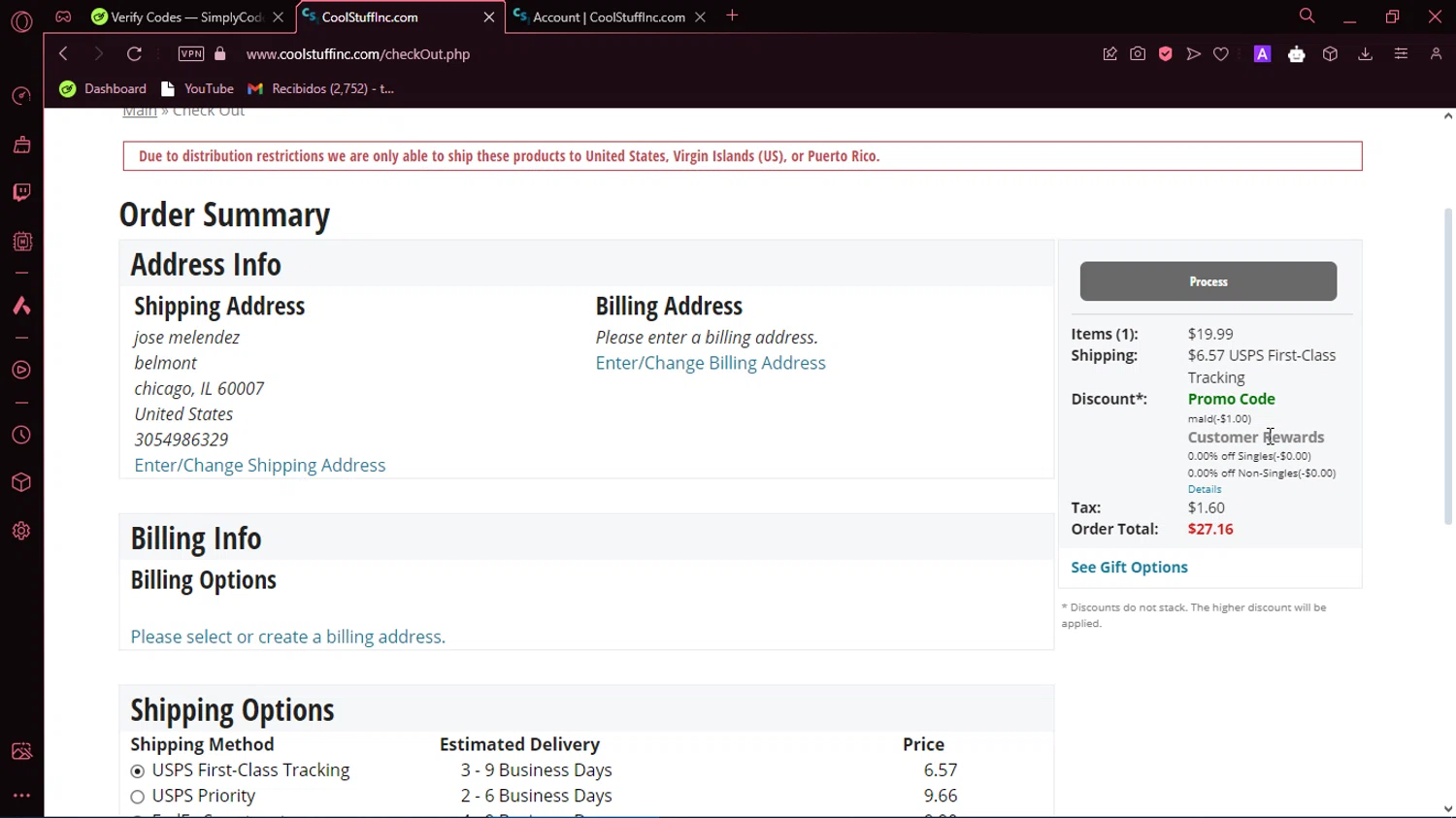Click the Details link under Customer Rewards
The image size is (1456, 818).
1205,489
